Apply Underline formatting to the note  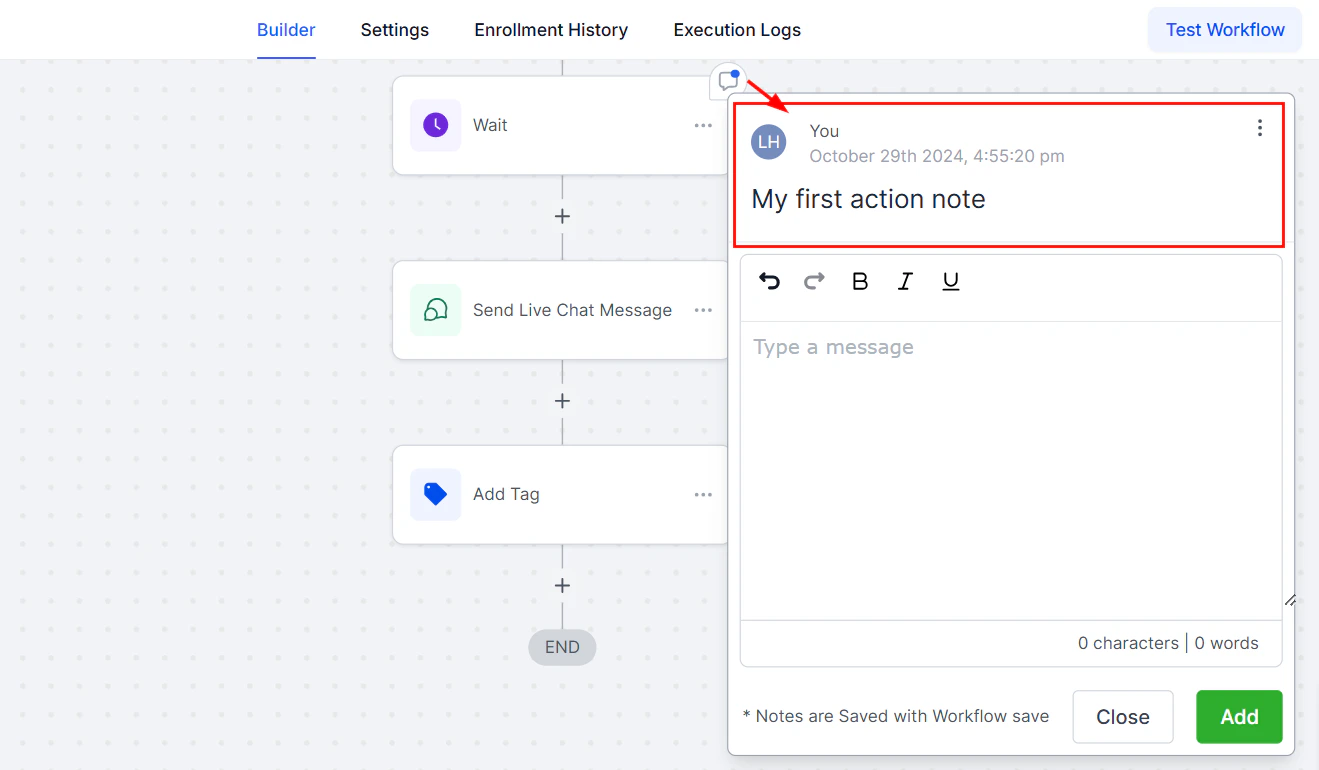pos(950,281)
